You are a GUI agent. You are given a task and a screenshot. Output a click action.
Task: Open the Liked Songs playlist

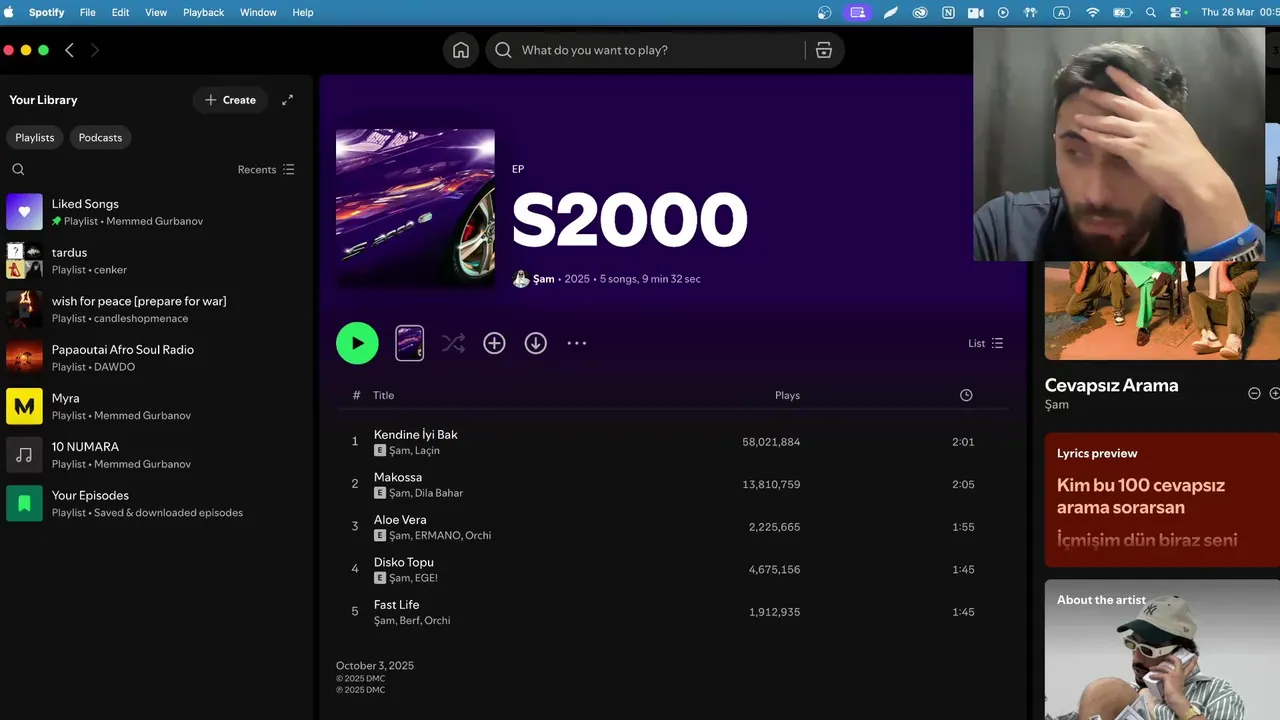click(155, 212)
